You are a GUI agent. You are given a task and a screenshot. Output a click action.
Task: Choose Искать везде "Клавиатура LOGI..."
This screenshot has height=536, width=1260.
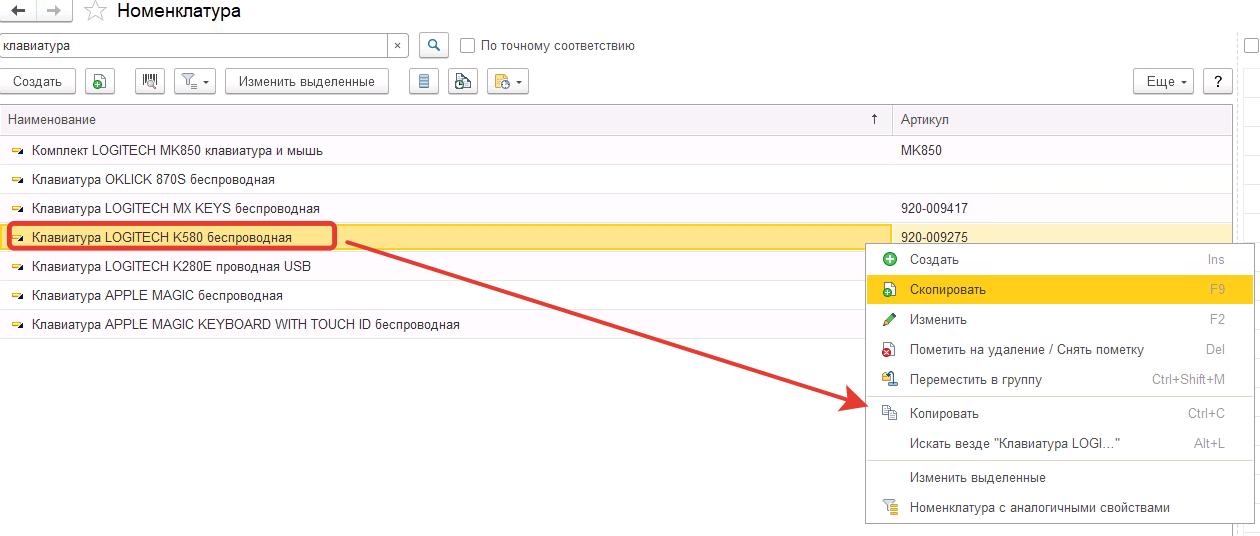click(1060, 443)
